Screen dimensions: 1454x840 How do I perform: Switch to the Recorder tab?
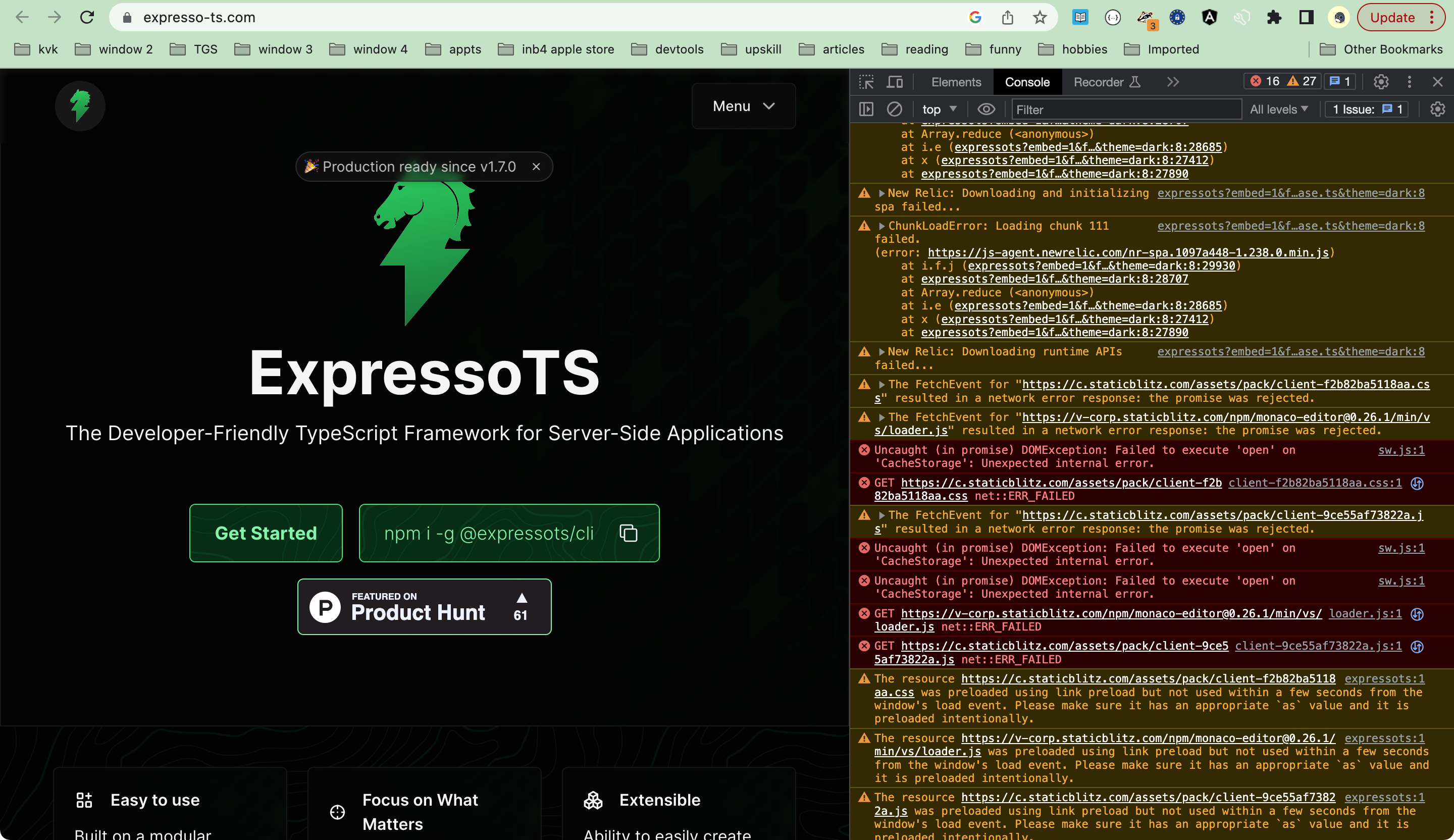1099,81
